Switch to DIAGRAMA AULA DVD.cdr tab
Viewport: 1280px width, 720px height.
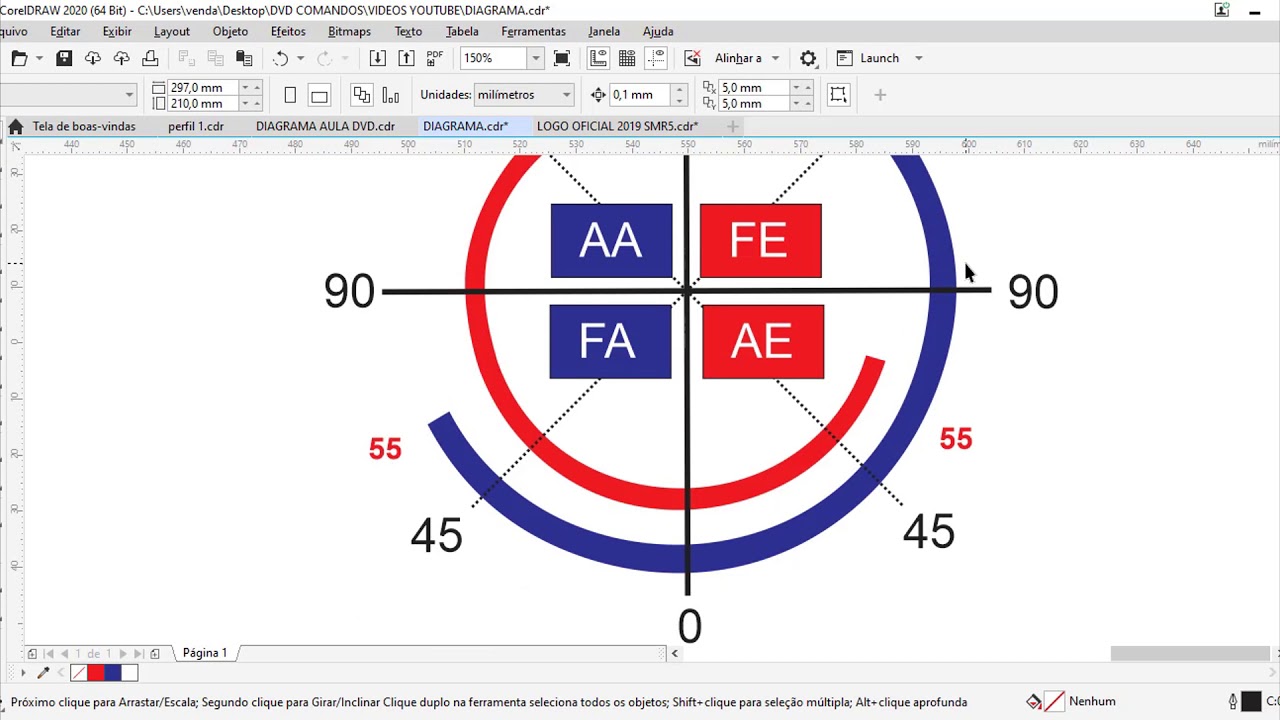click(325, 127)
